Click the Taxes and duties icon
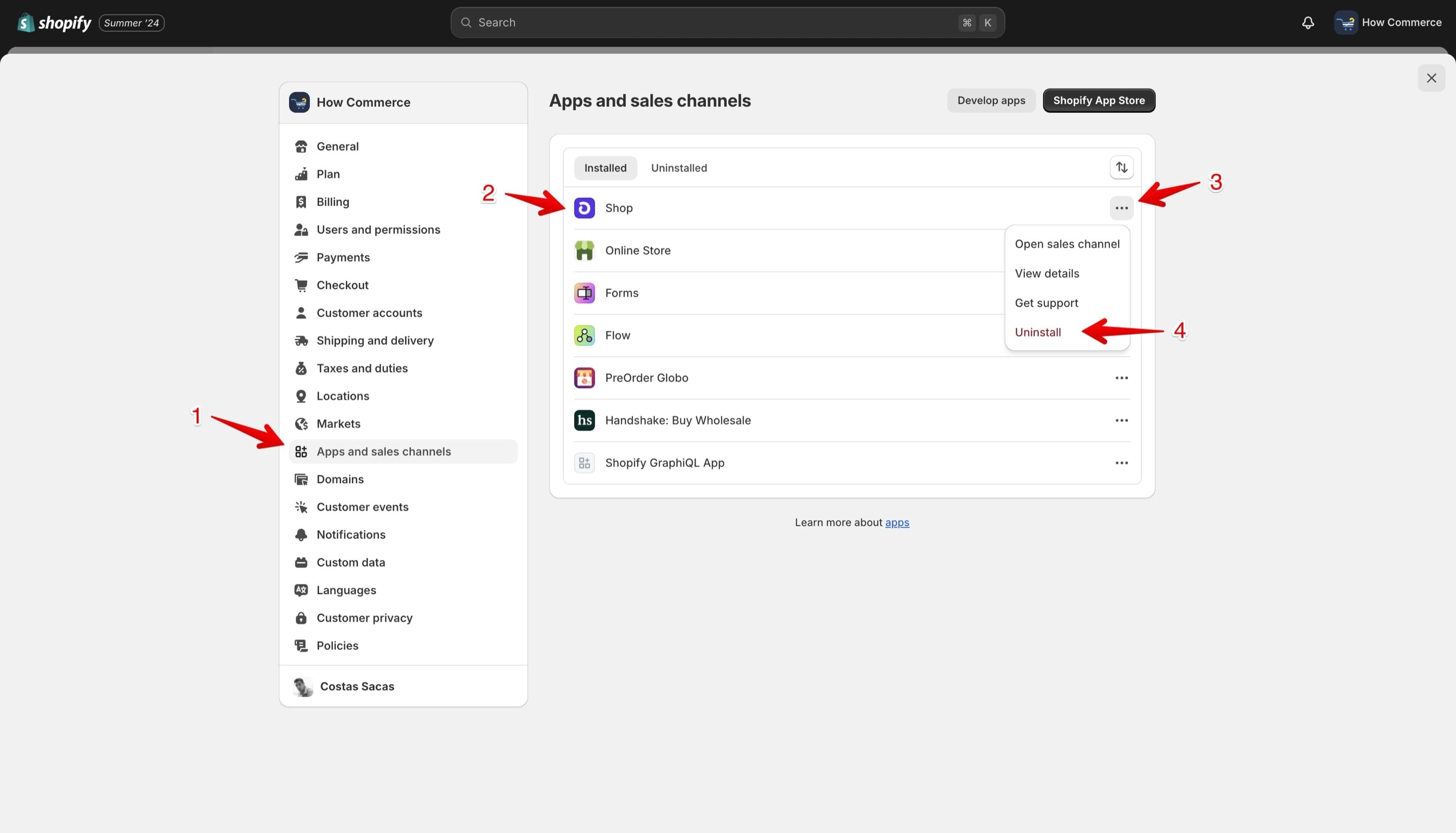1456x833 pixels. coord(301,368)
